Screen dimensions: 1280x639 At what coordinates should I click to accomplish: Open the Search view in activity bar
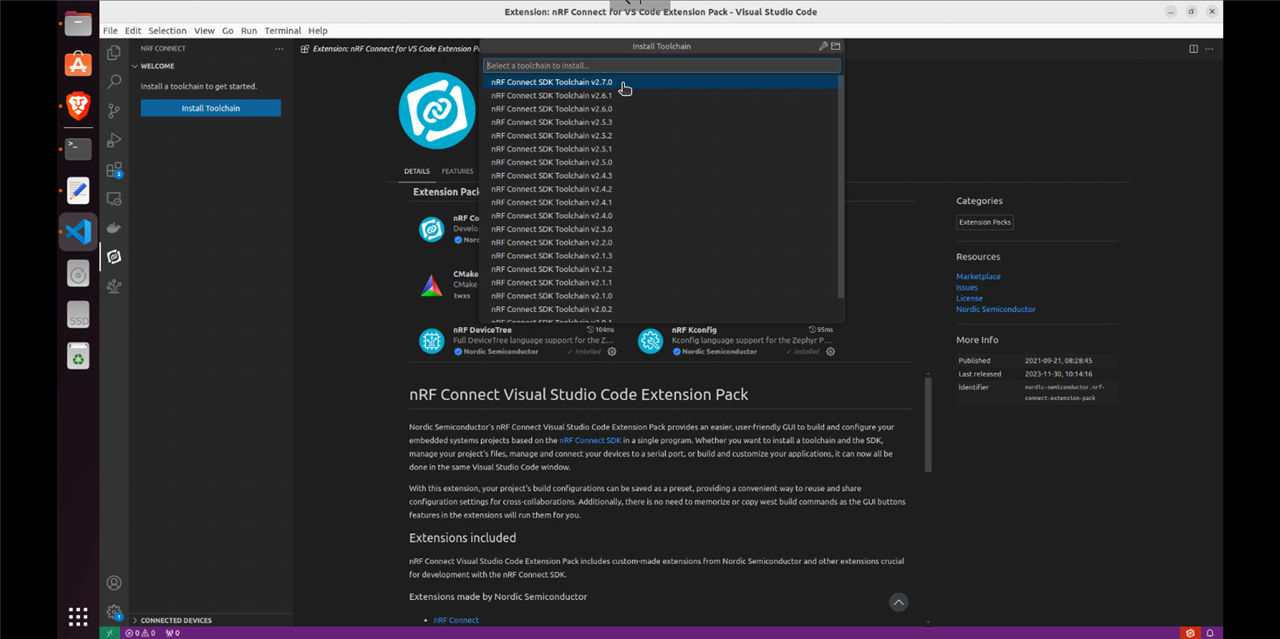(x=114, y=82)
